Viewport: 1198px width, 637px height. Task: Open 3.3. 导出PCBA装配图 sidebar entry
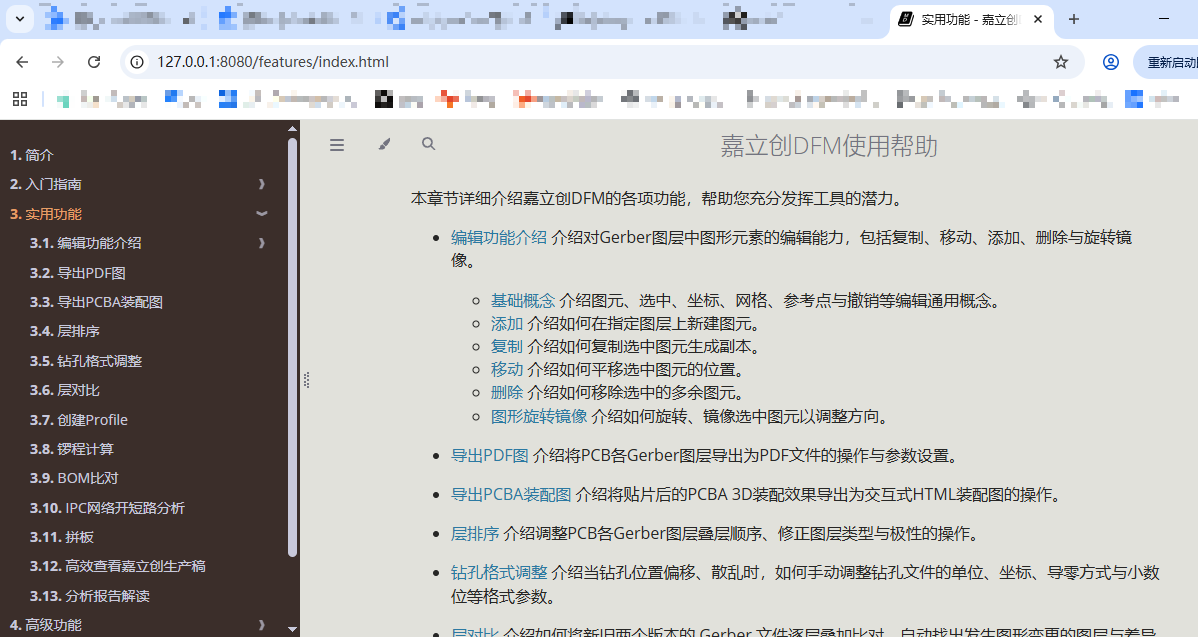pos(96,302)
